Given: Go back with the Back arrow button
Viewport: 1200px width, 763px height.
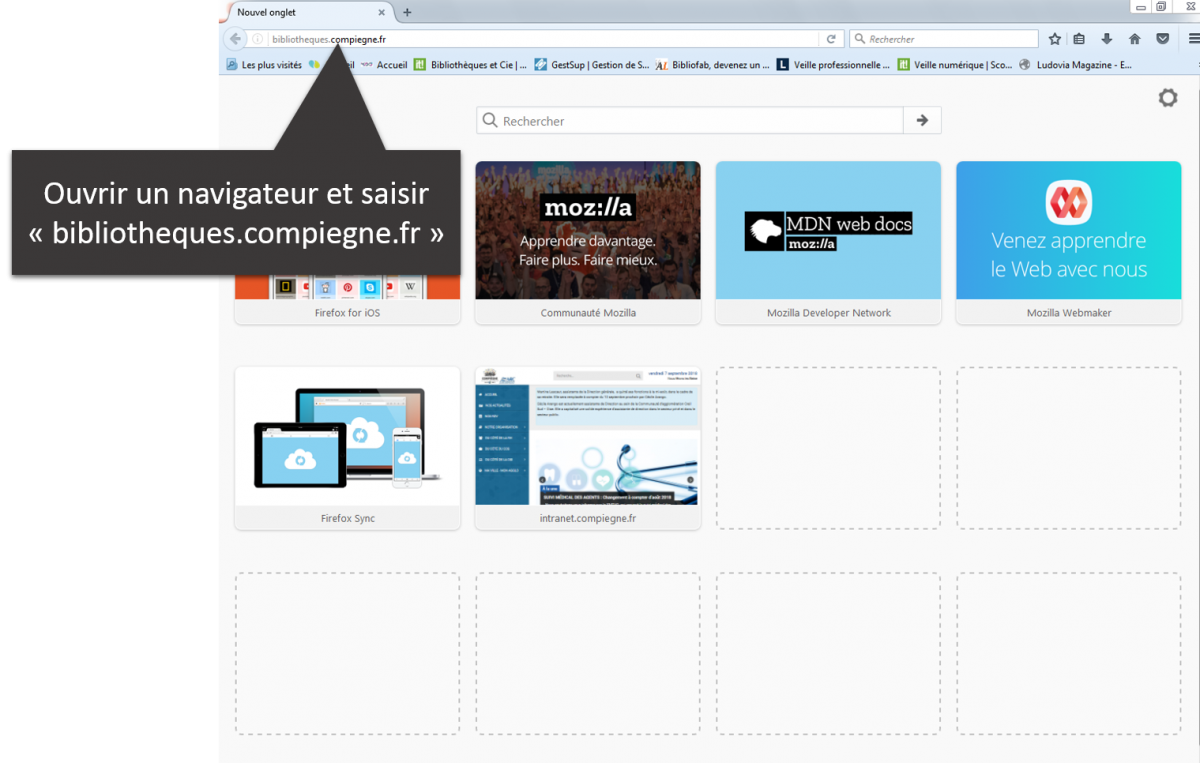Looking at the screenshot, I should tap(235, 39).
